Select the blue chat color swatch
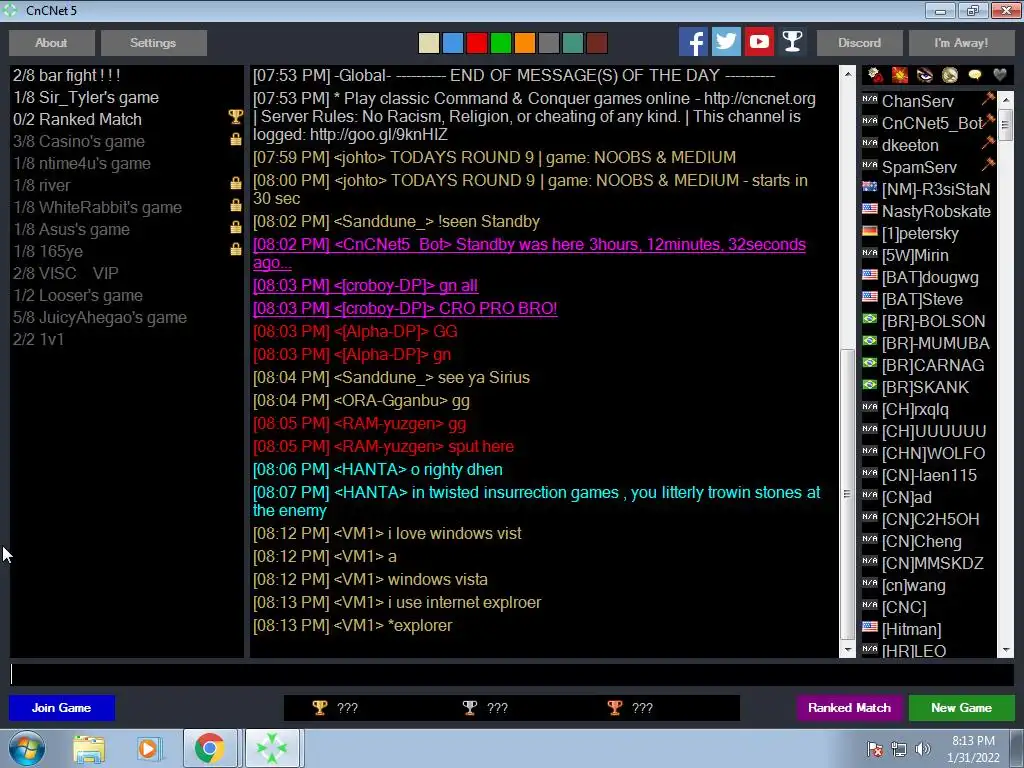The width and height of the screenshot is (1024, 768). click(453, 43)
